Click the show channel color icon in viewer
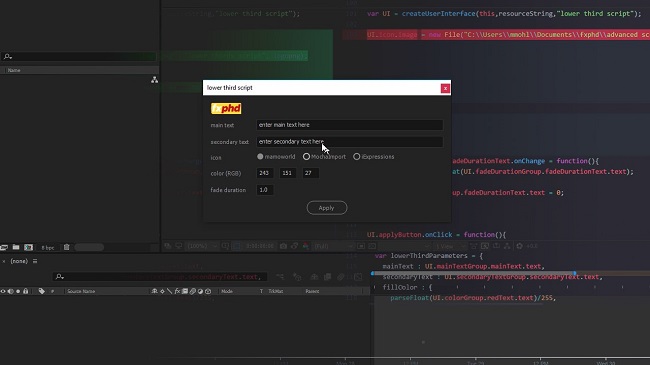The width and height of the screenshot is (650, 365). point(306,246)
